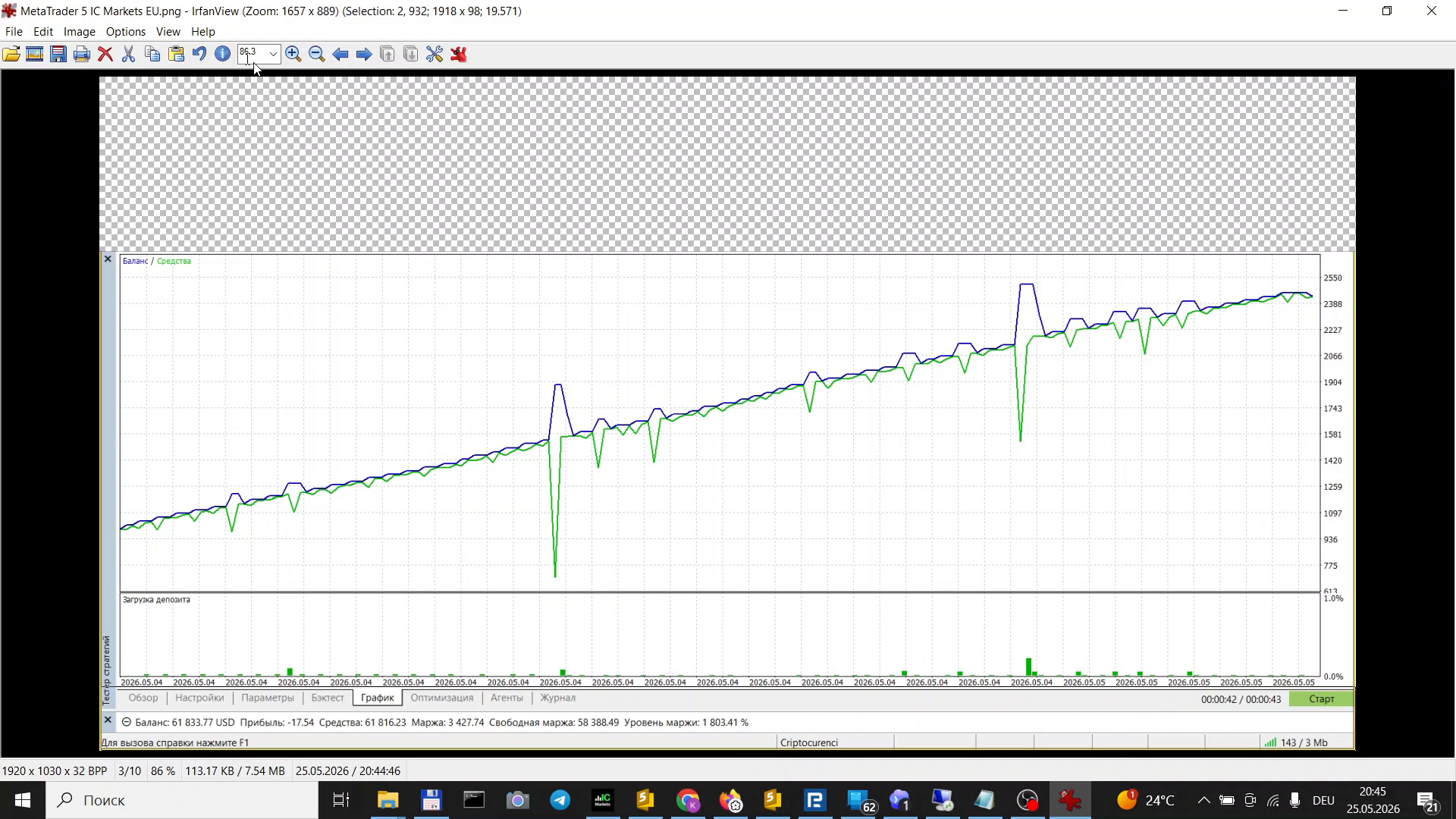Viewport: 1456px width, 819px height.
Task: Print the image via printer icon
Action: click(x=82, y=54)
